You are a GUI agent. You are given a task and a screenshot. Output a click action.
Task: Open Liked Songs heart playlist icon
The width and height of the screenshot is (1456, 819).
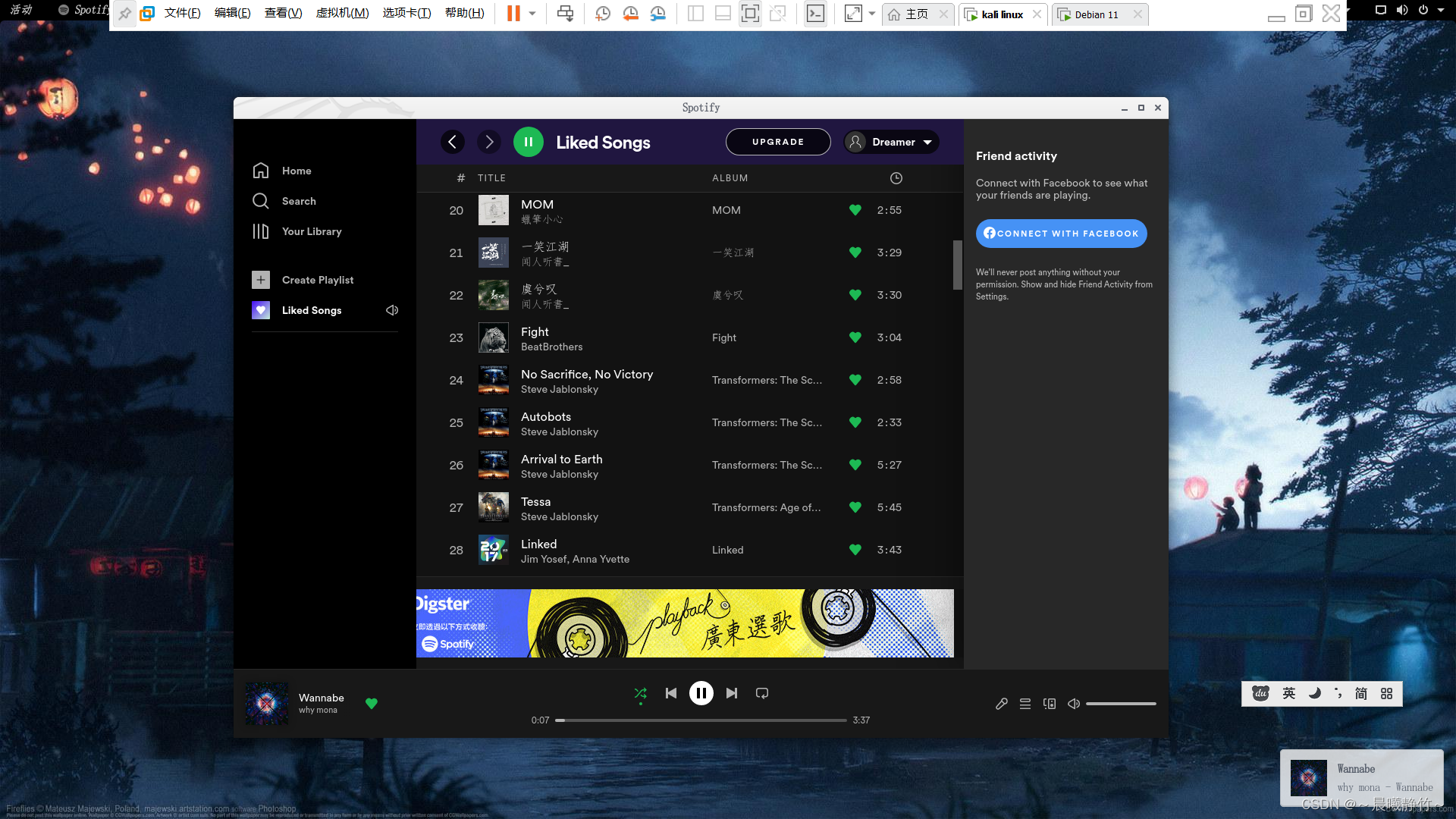tap(261, 310)
